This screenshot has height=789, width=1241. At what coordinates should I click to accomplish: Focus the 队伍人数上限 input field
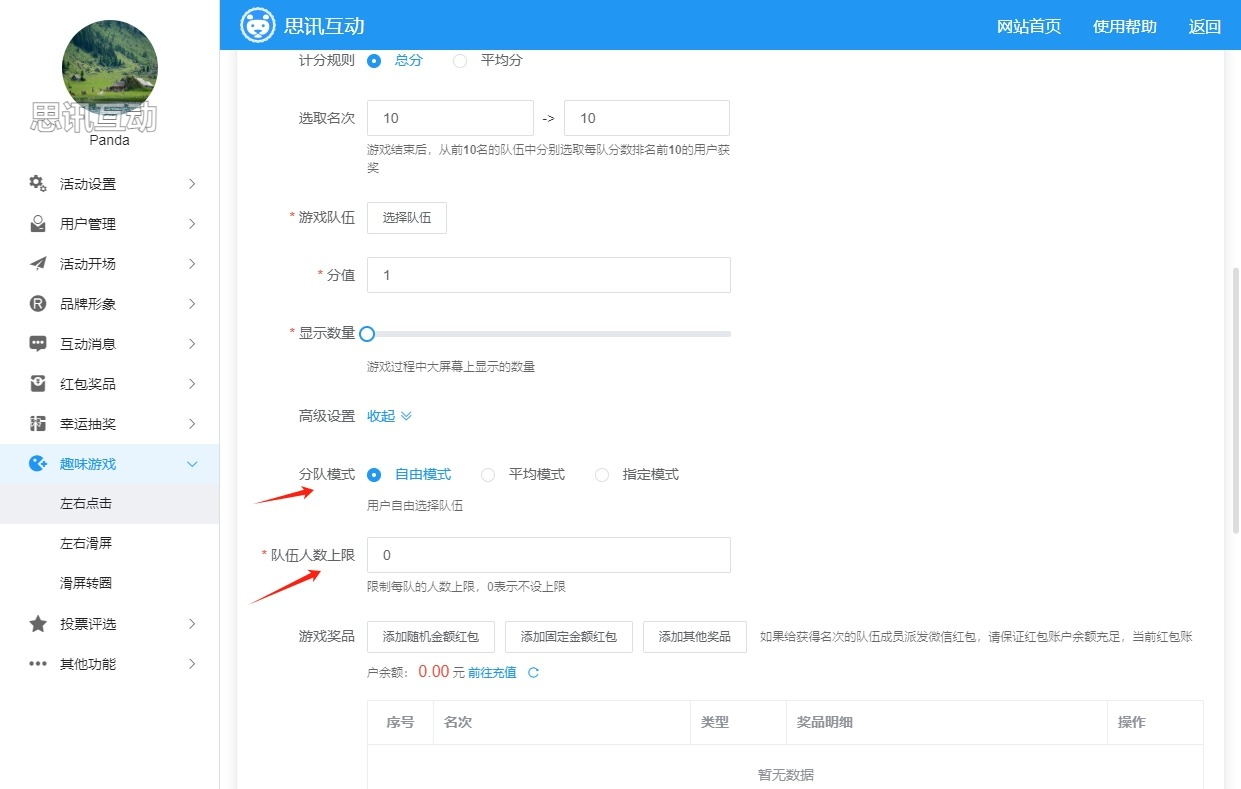click(x=549, y=555)
